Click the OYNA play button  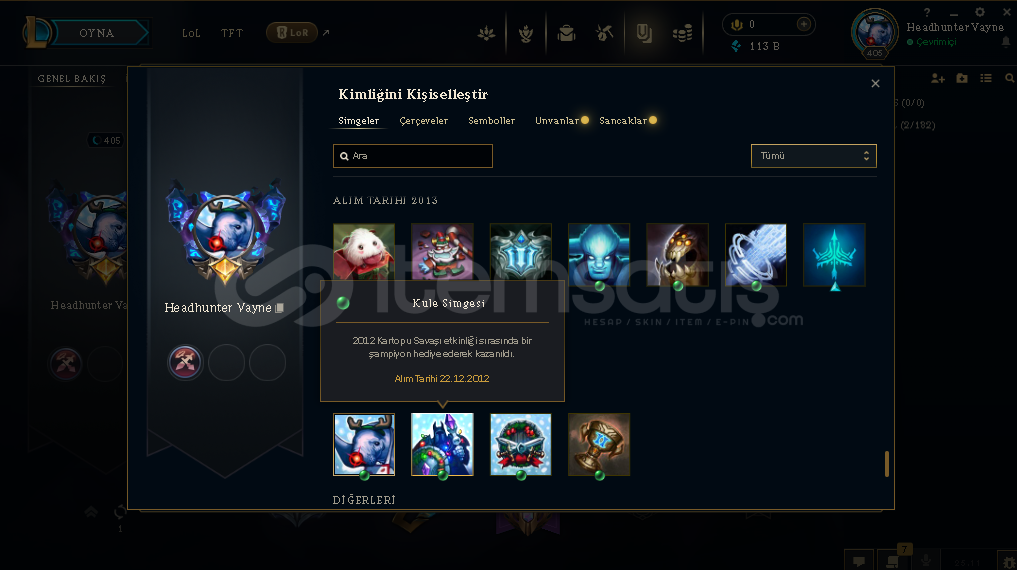pyautogui.click(x=97, y=32)
